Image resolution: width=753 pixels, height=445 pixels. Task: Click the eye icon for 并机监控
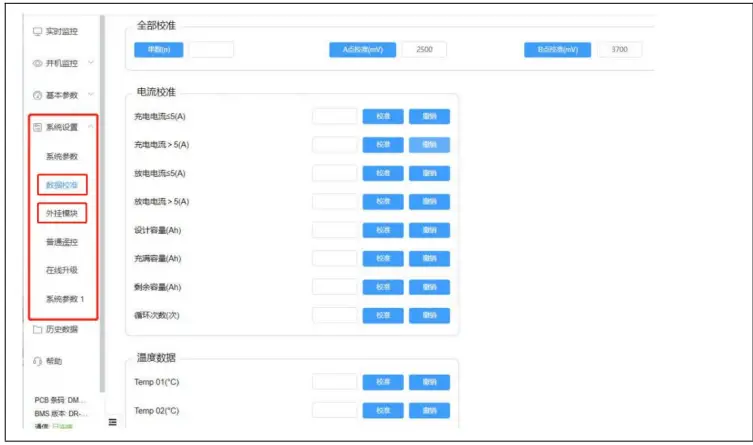(x=37, y=63)
